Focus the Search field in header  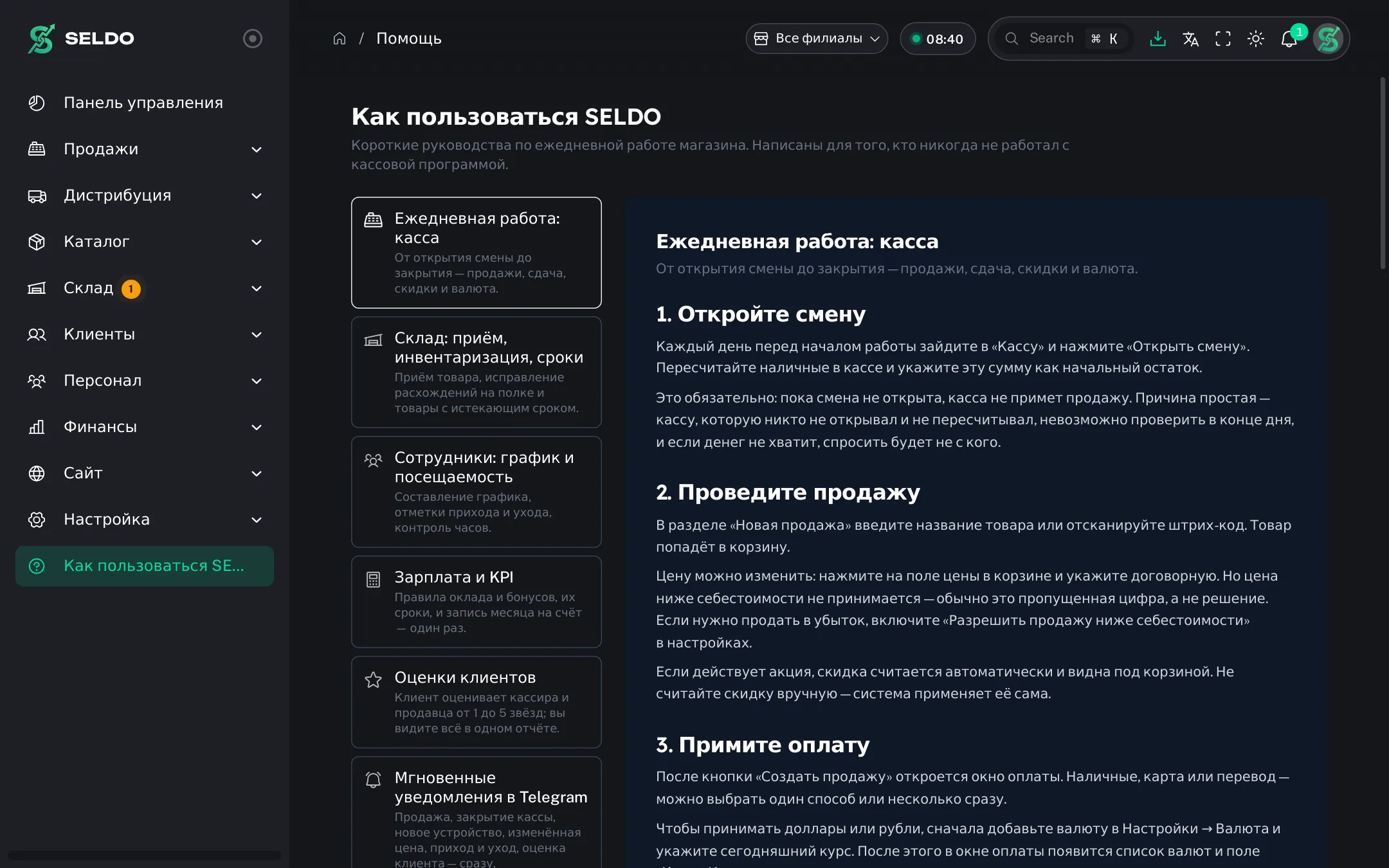tap(1066, 39)
